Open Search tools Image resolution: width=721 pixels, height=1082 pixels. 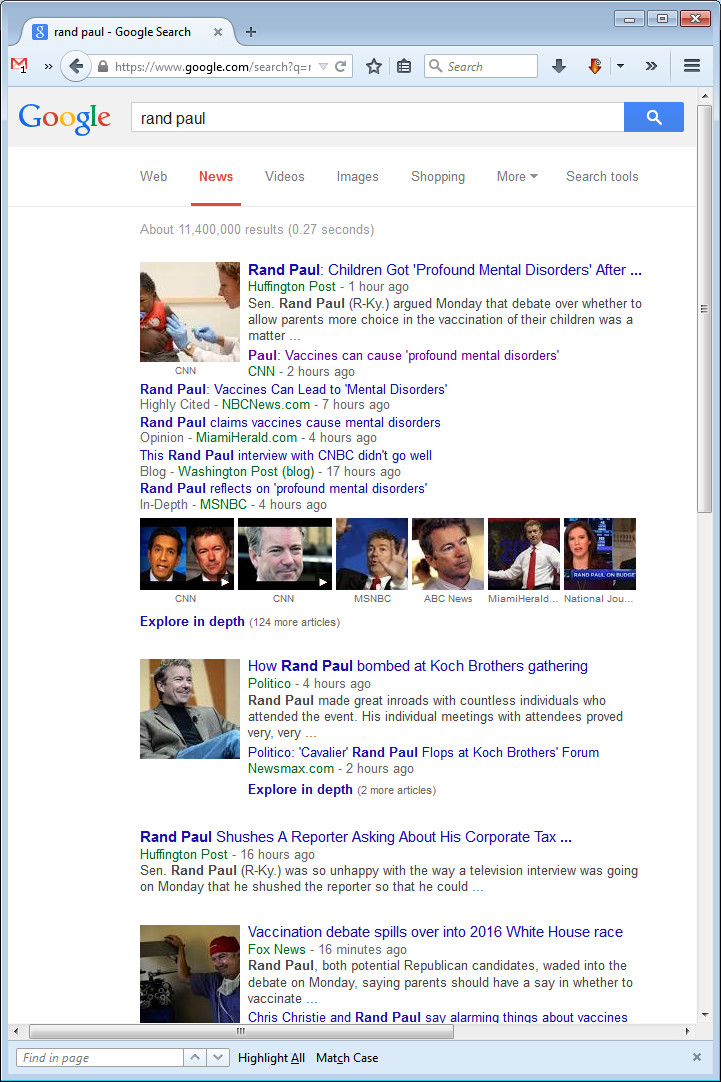(x=602, y=177)
